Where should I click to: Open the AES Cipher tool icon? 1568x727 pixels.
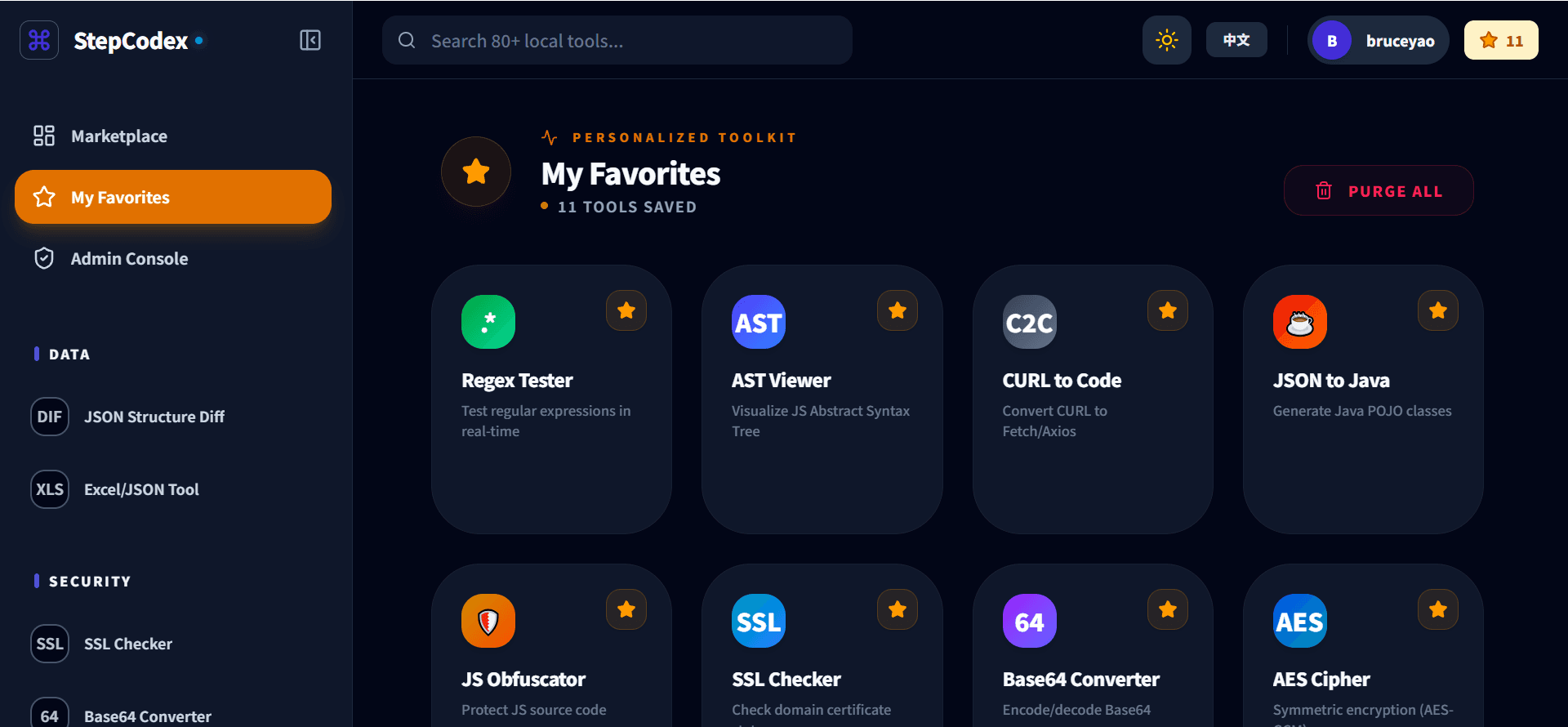[1299, 621]
